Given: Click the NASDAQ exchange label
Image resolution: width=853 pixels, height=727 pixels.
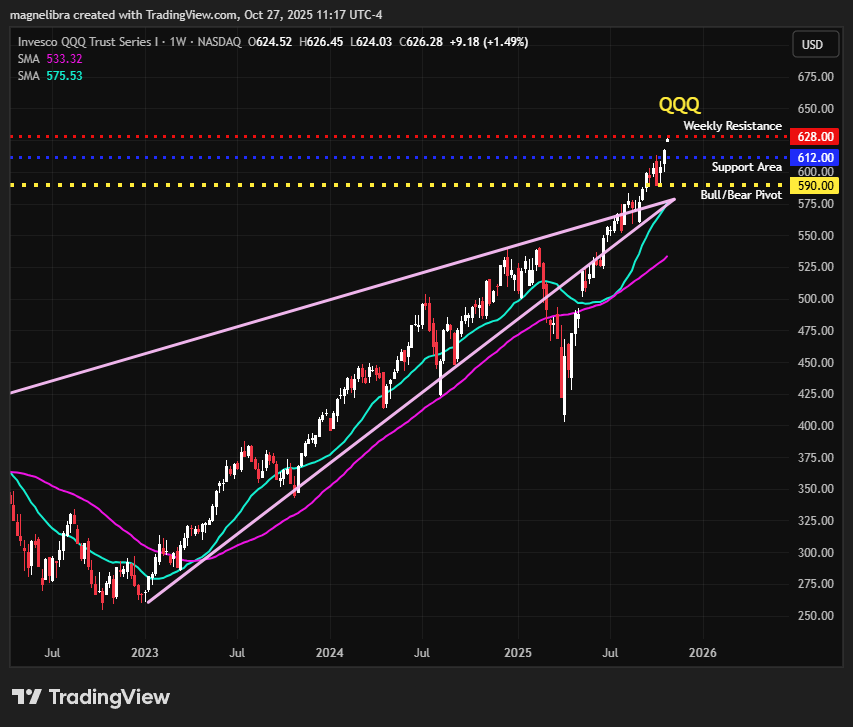Looking at the screenshot, I should tap(219, 42).
